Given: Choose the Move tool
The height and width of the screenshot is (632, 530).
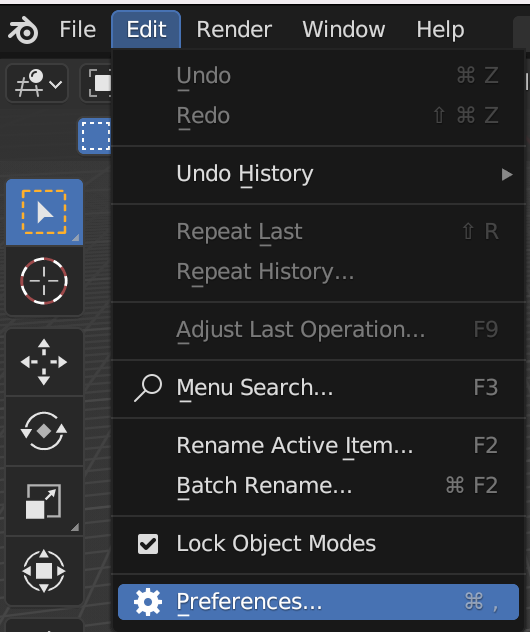Looking at the screenshot, I should click(x=44, y=362).
